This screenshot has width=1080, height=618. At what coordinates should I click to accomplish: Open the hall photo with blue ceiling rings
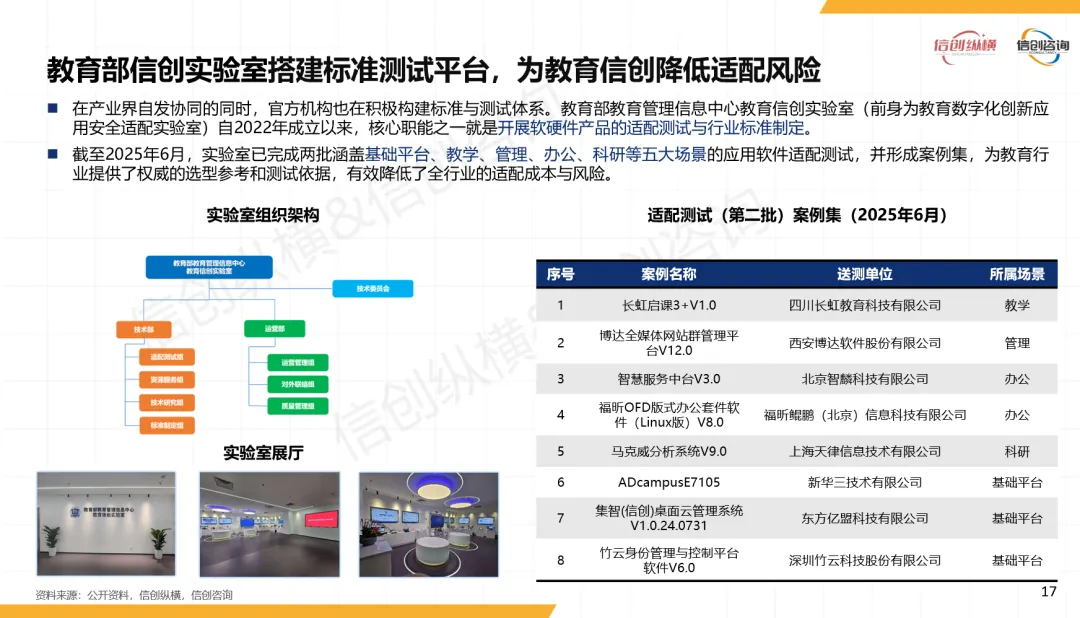428,524
